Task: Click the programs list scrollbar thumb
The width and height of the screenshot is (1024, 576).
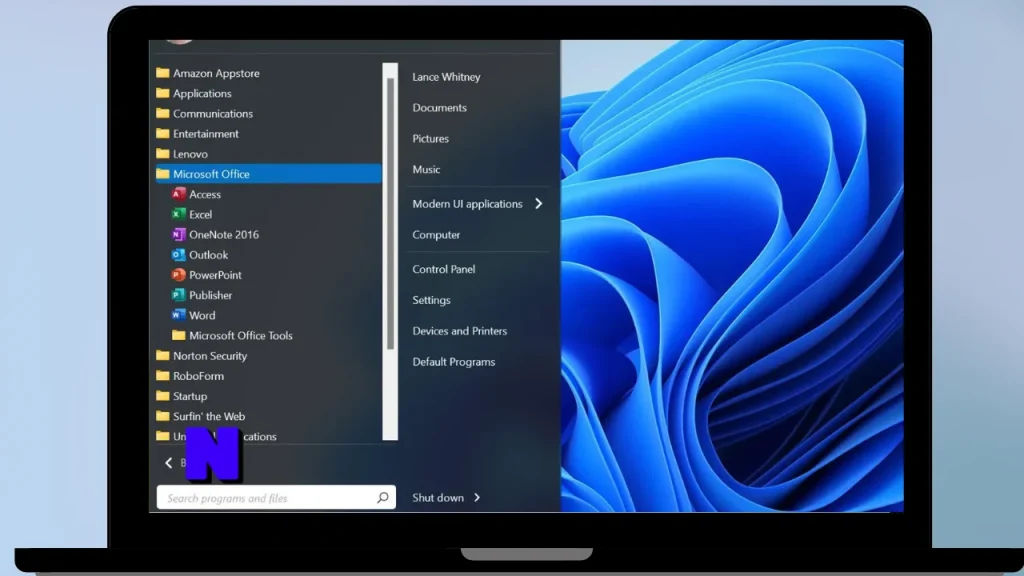Action: point(391,214)
